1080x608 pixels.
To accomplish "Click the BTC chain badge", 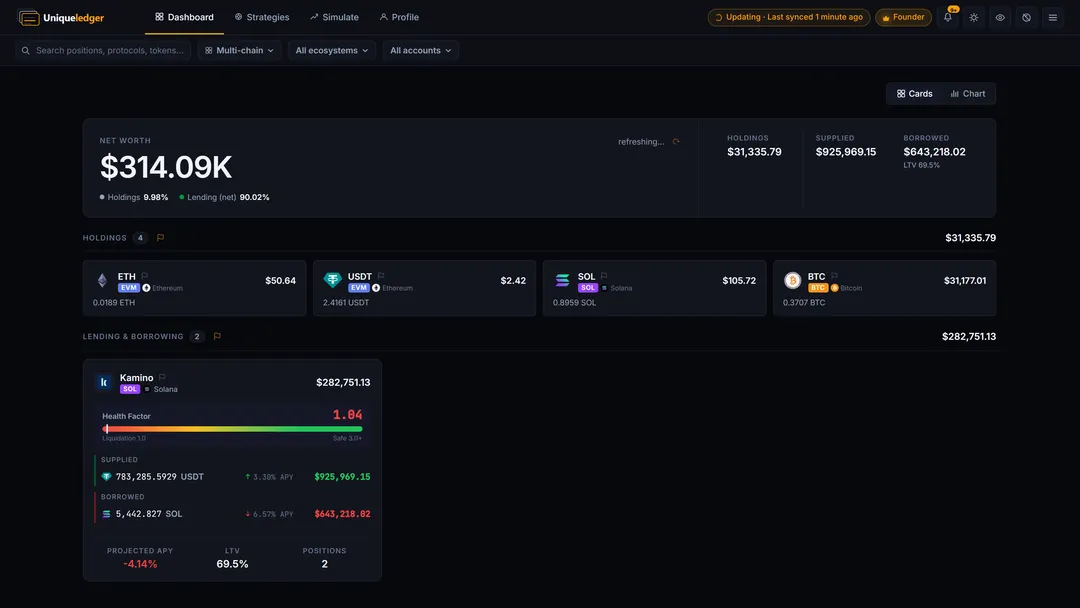I will (818, 288).
